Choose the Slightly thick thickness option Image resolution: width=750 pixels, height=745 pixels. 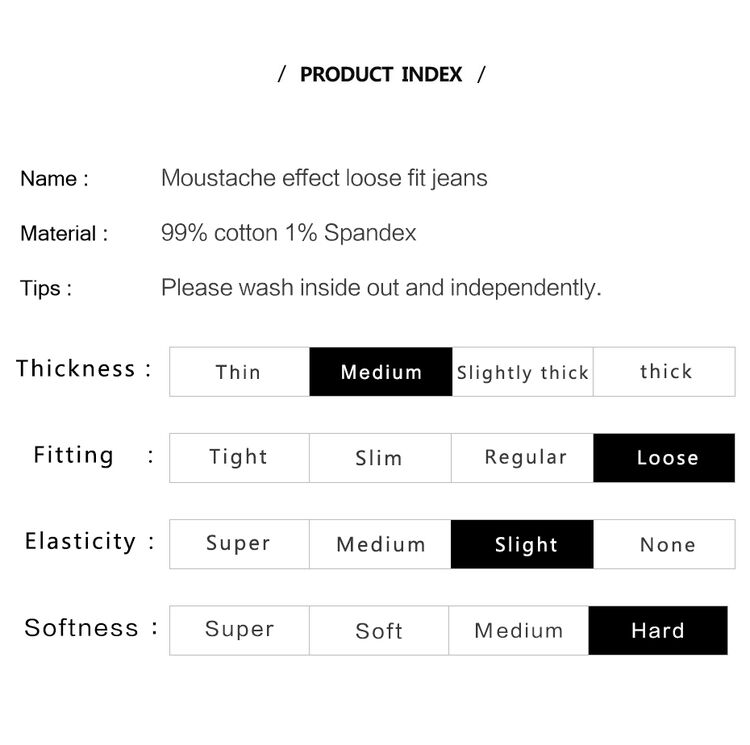click(522, 372)
